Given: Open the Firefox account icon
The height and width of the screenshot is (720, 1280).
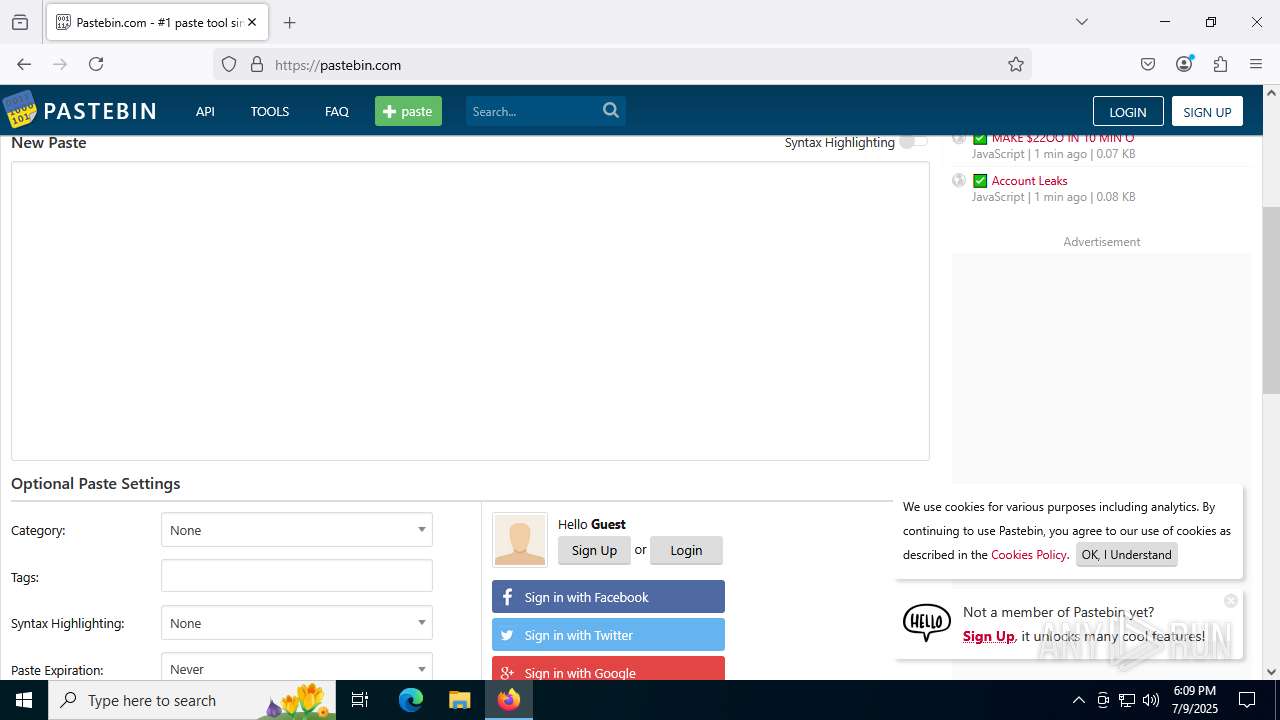Looking at the screenshot, I should pos(1184,64).
